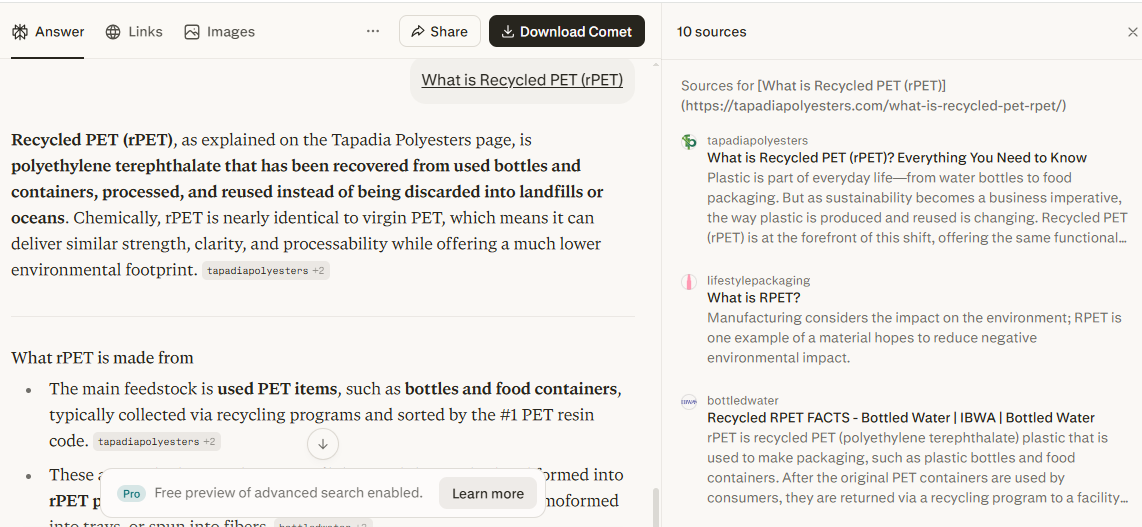Viewport: 1142px width, 527px height.
Task: Open Recycled RPET FACTS IBWA source
Action: (901, 418)
